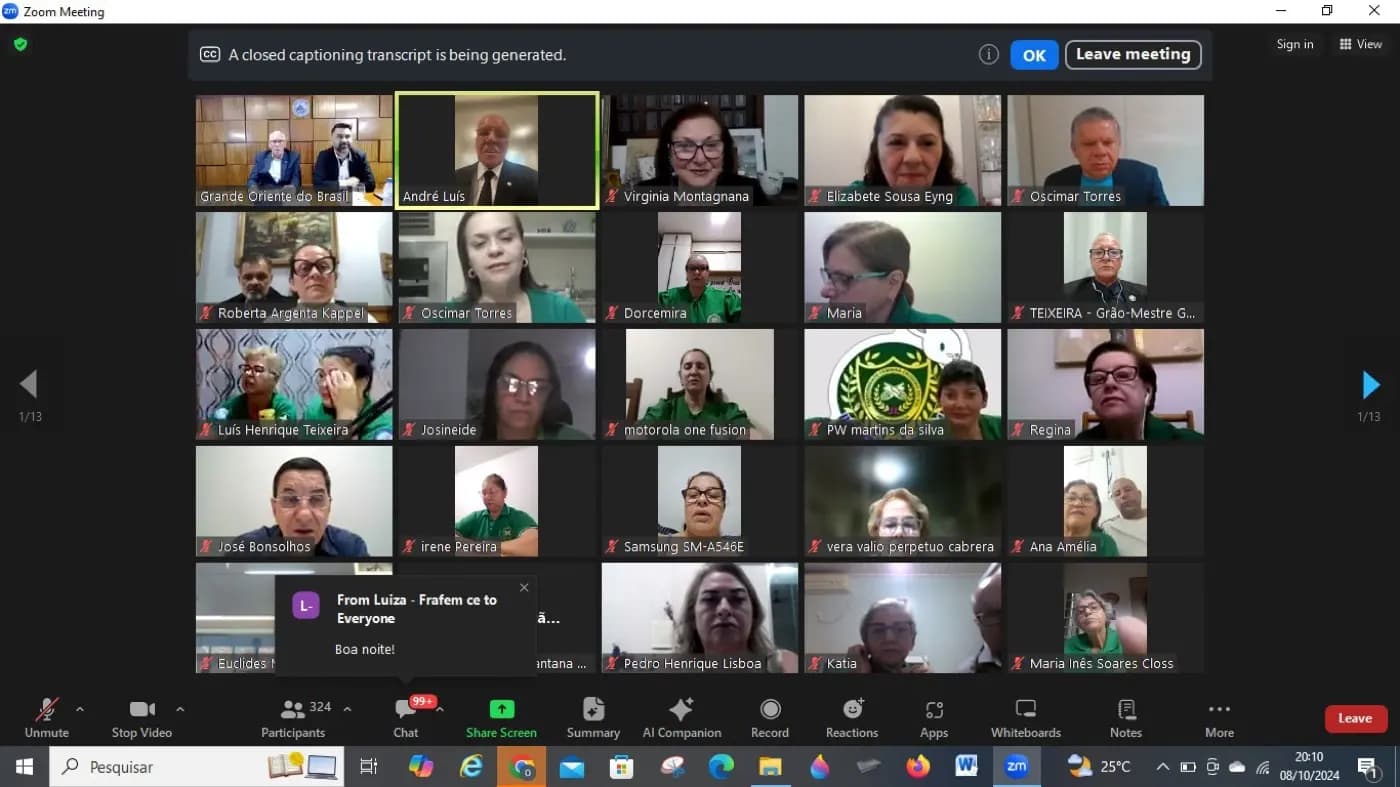
Task: Open Microsoft Store from taskbar
Action: pyautogui.click(x=621, y=767)
